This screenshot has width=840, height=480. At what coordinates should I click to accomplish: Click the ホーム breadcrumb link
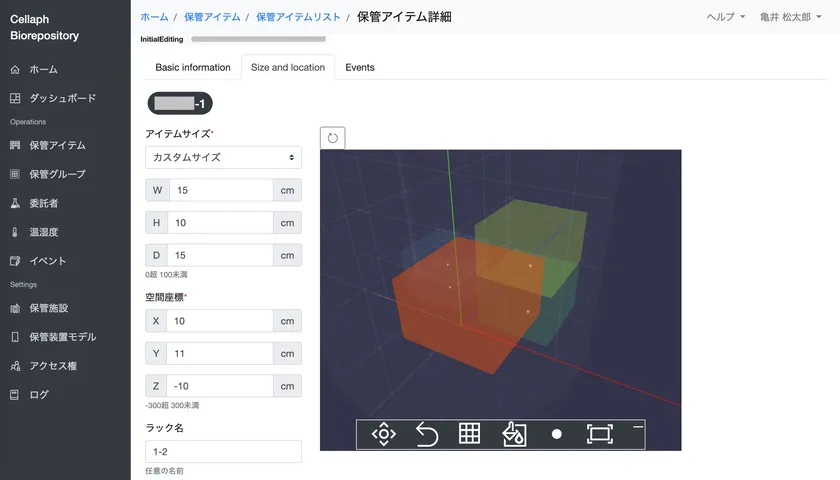click(154, 17)
